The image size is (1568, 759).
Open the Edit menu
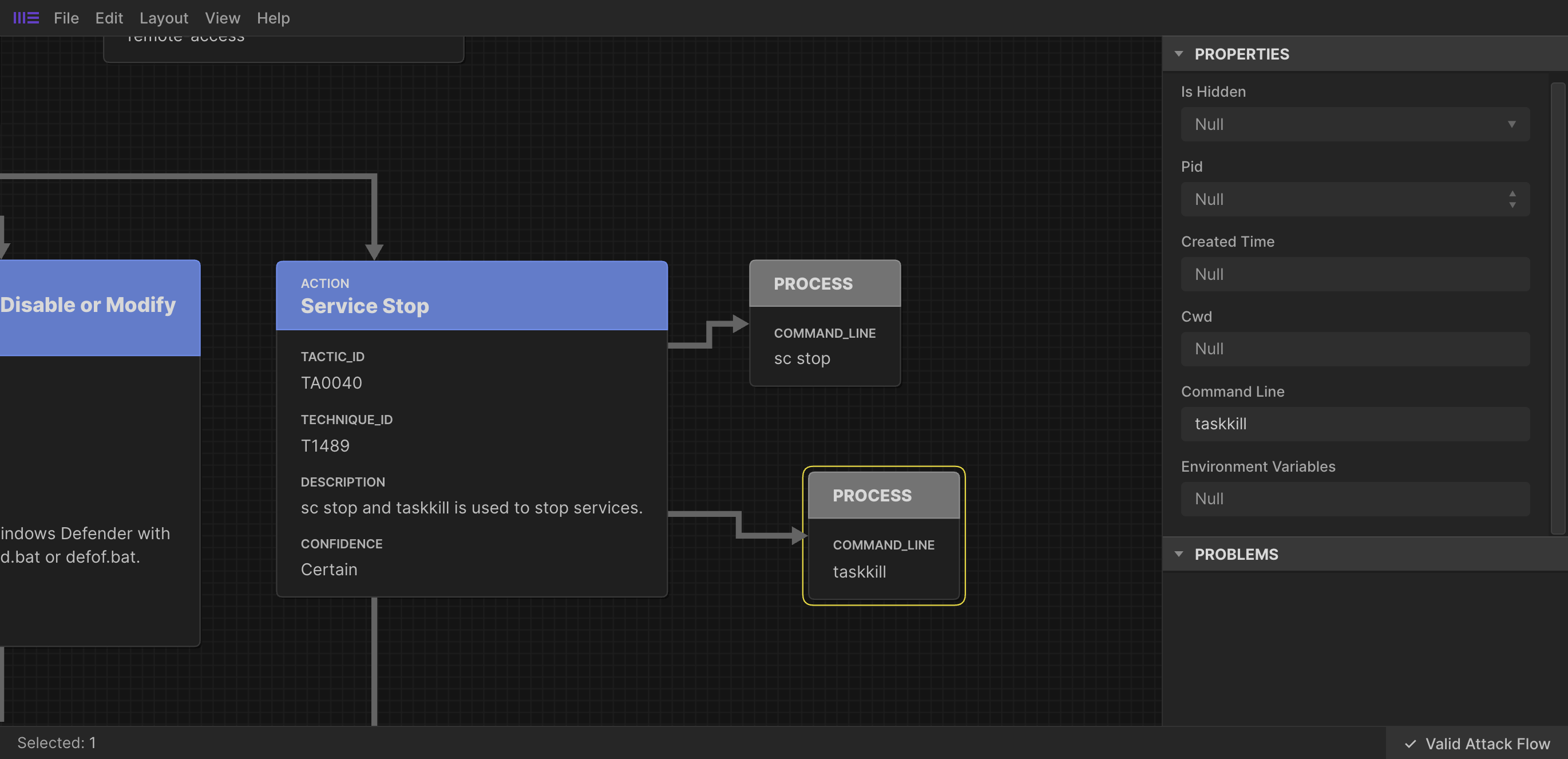109,18
